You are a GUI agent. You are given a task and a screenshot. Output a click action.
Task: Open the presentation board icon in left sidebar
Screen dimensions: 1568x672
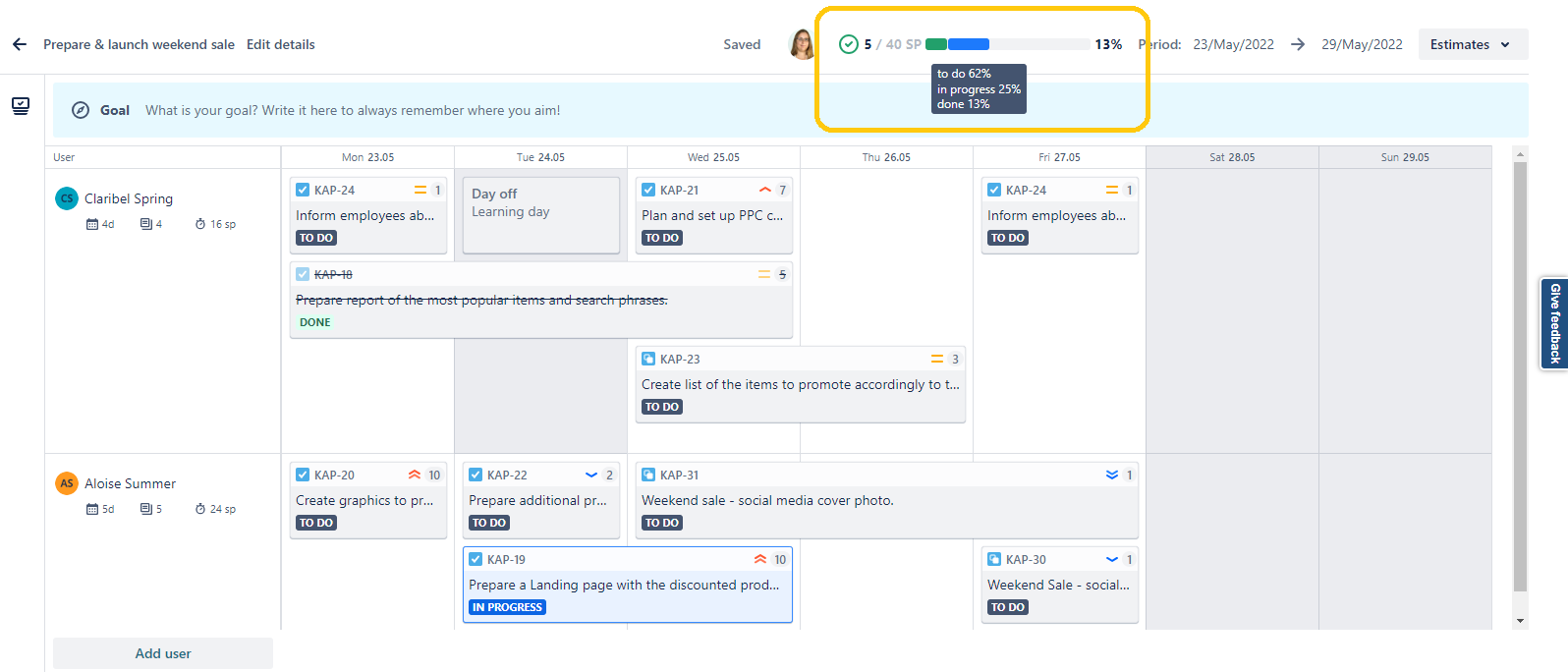(21, 106)
